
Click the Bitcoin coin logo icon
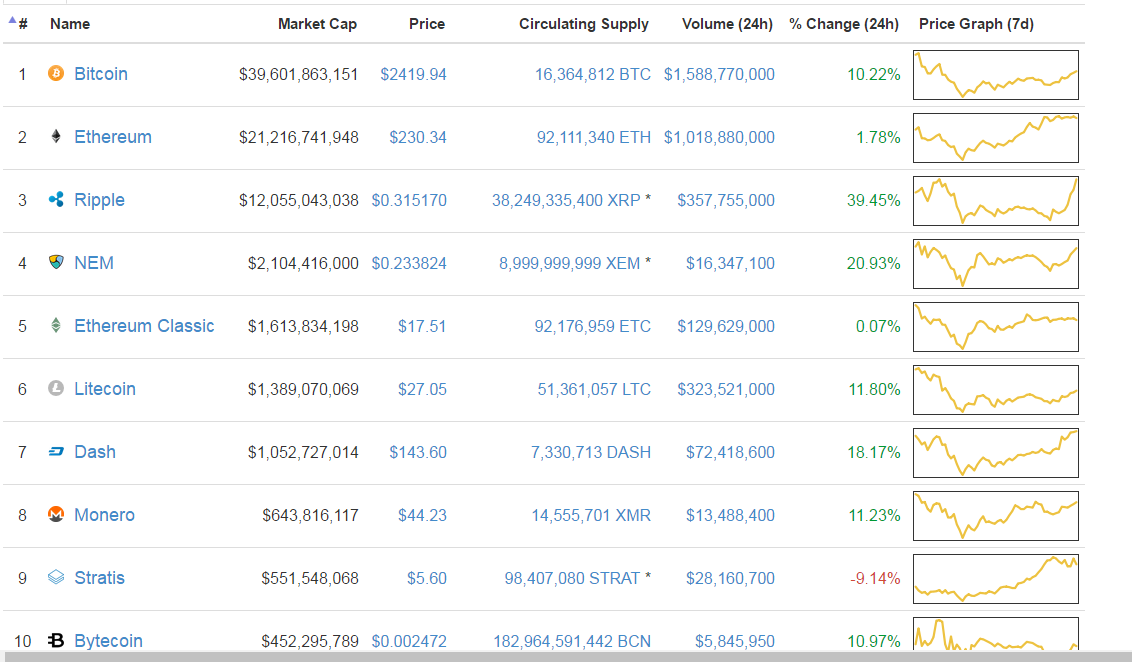pyautogui.click(x=56, y=74)
